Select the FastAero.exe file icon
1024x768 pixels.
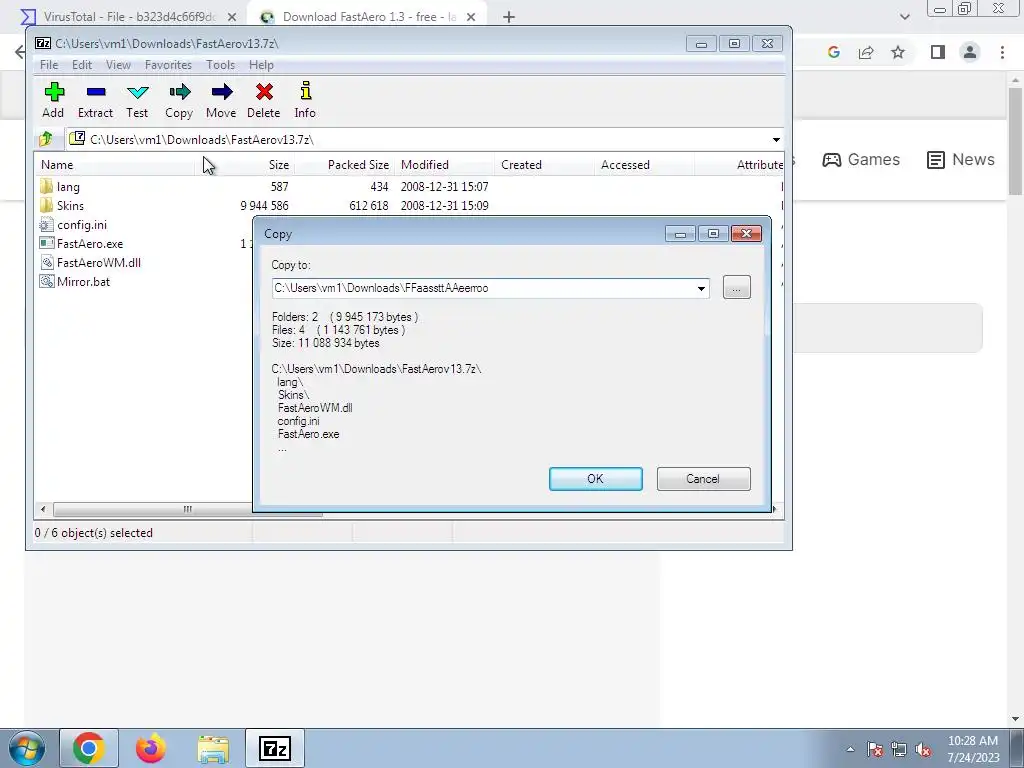coord(46,244)
